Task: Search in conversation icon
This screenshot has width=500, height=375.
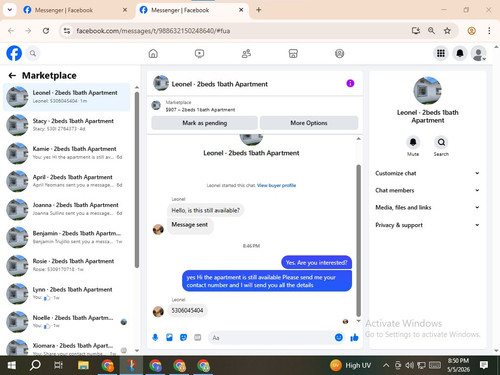Action: pos(441,142)
